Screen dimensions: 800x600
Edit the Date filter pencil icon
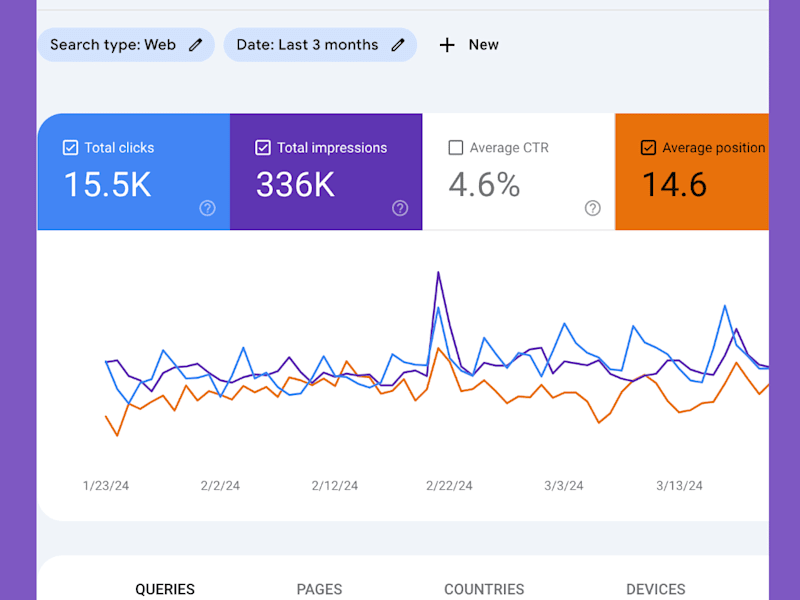pos(398,45)
